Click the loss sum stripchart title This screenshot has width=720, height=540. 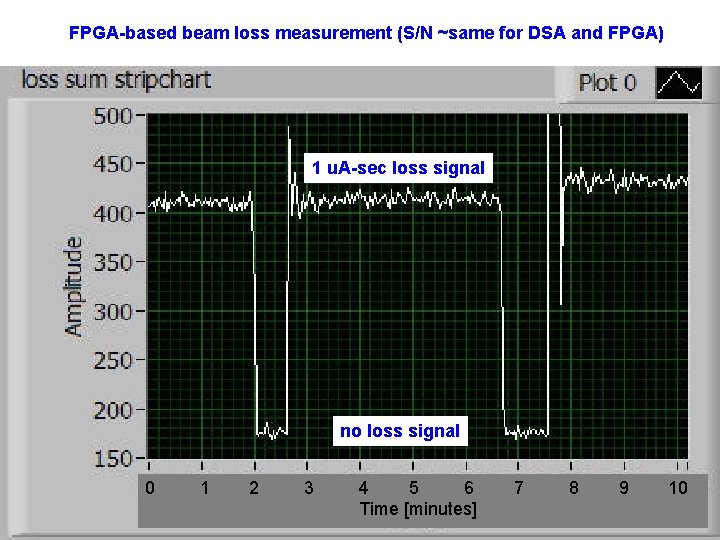(116, 80)
